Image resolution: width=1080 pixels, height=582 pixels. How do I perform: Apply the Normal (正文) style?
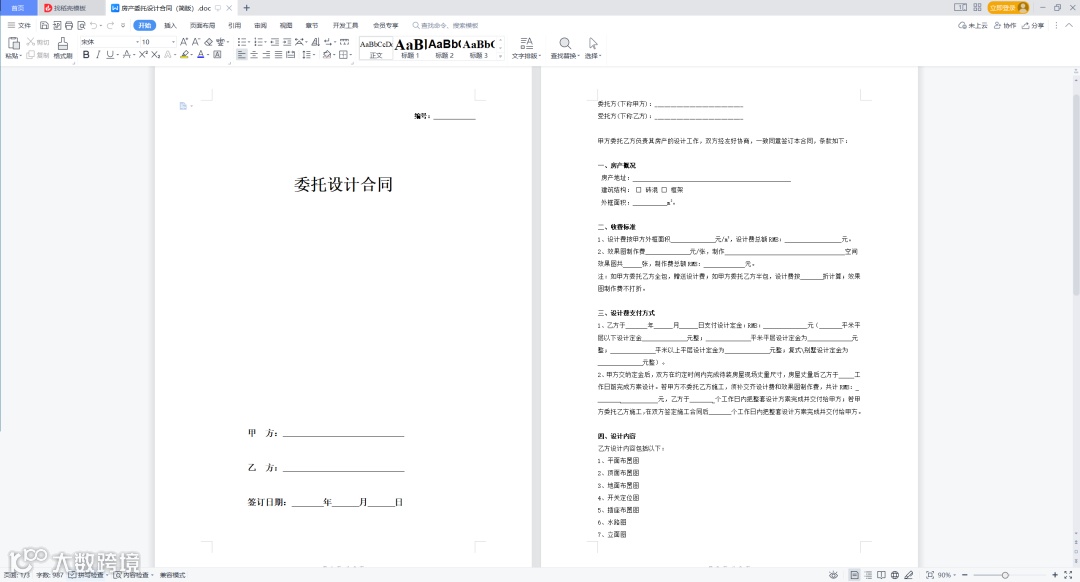(376, 48)
